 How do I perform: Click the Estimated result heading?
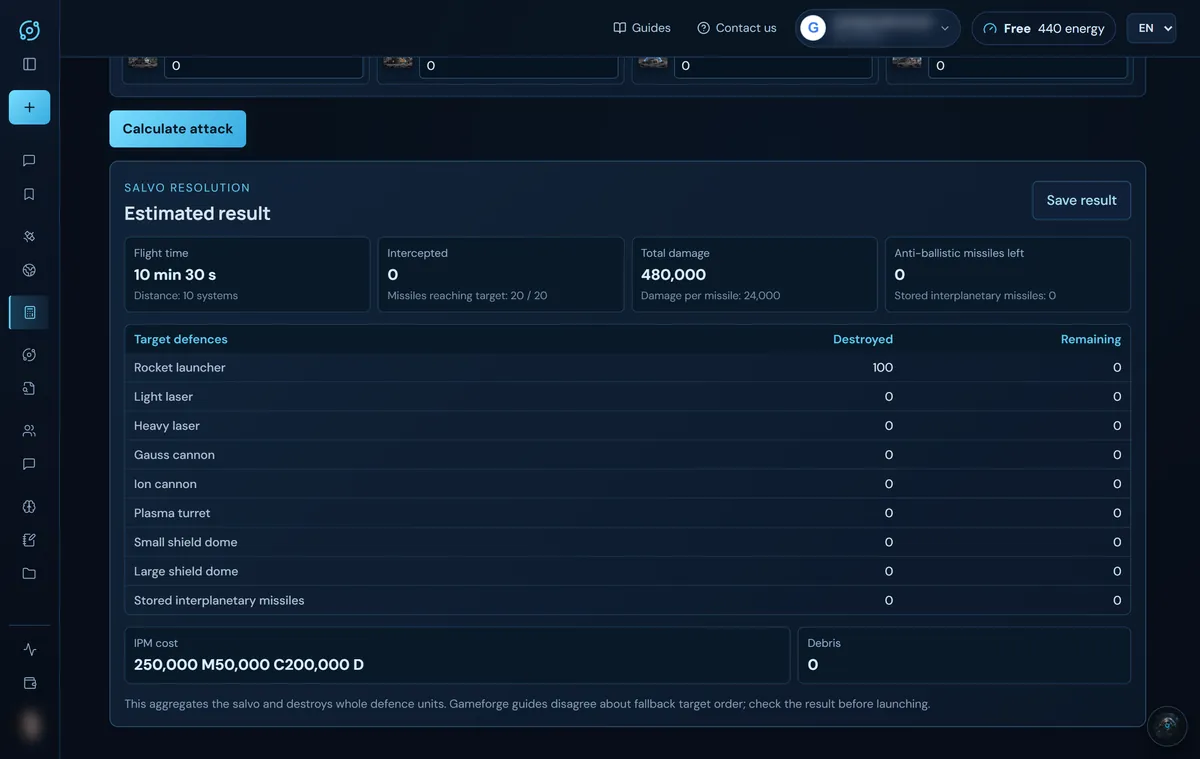coord(197,213)
